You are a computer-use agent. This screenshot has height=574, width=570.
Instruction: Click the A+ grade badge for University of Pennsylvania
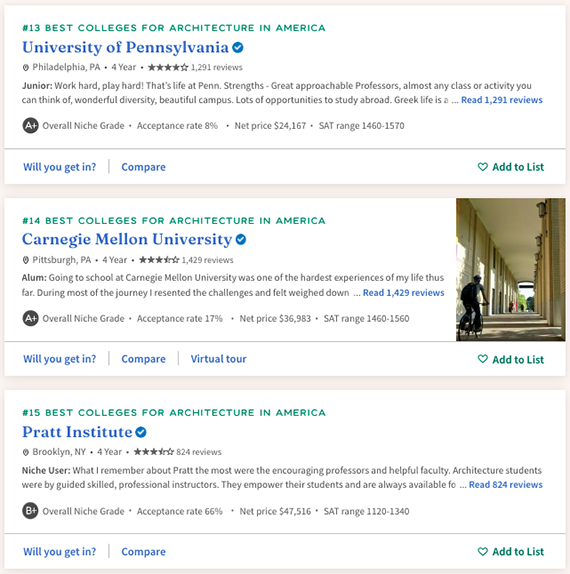[31, 126]
